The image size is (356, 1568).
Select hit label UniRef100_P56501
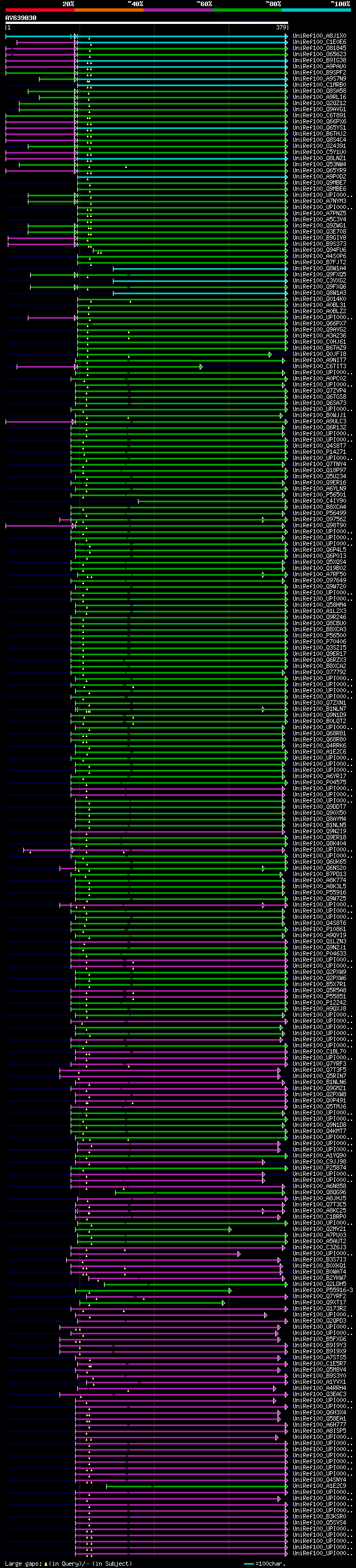(319, 495)
